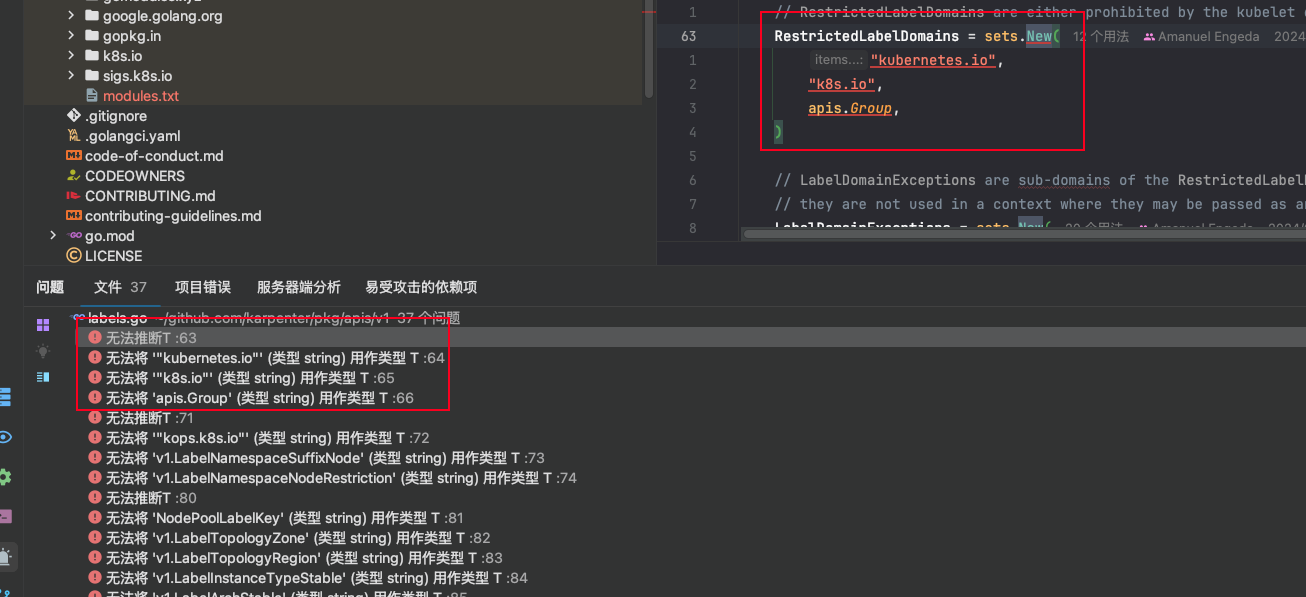Click the Markdown icon of contributing-guidelines.md
The image size is (1306, 597).
pos(73,216)
